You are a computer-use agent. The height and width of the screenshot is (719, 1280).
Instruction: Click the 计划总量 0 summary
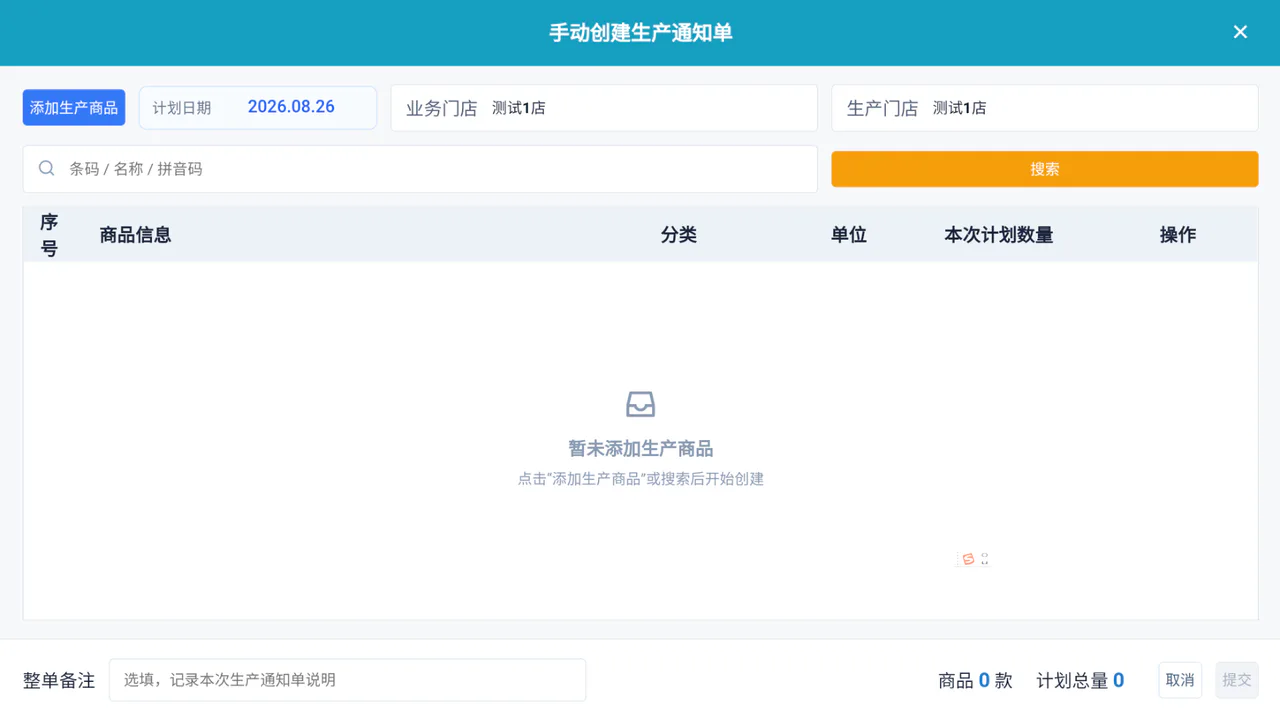(1080, 681)
